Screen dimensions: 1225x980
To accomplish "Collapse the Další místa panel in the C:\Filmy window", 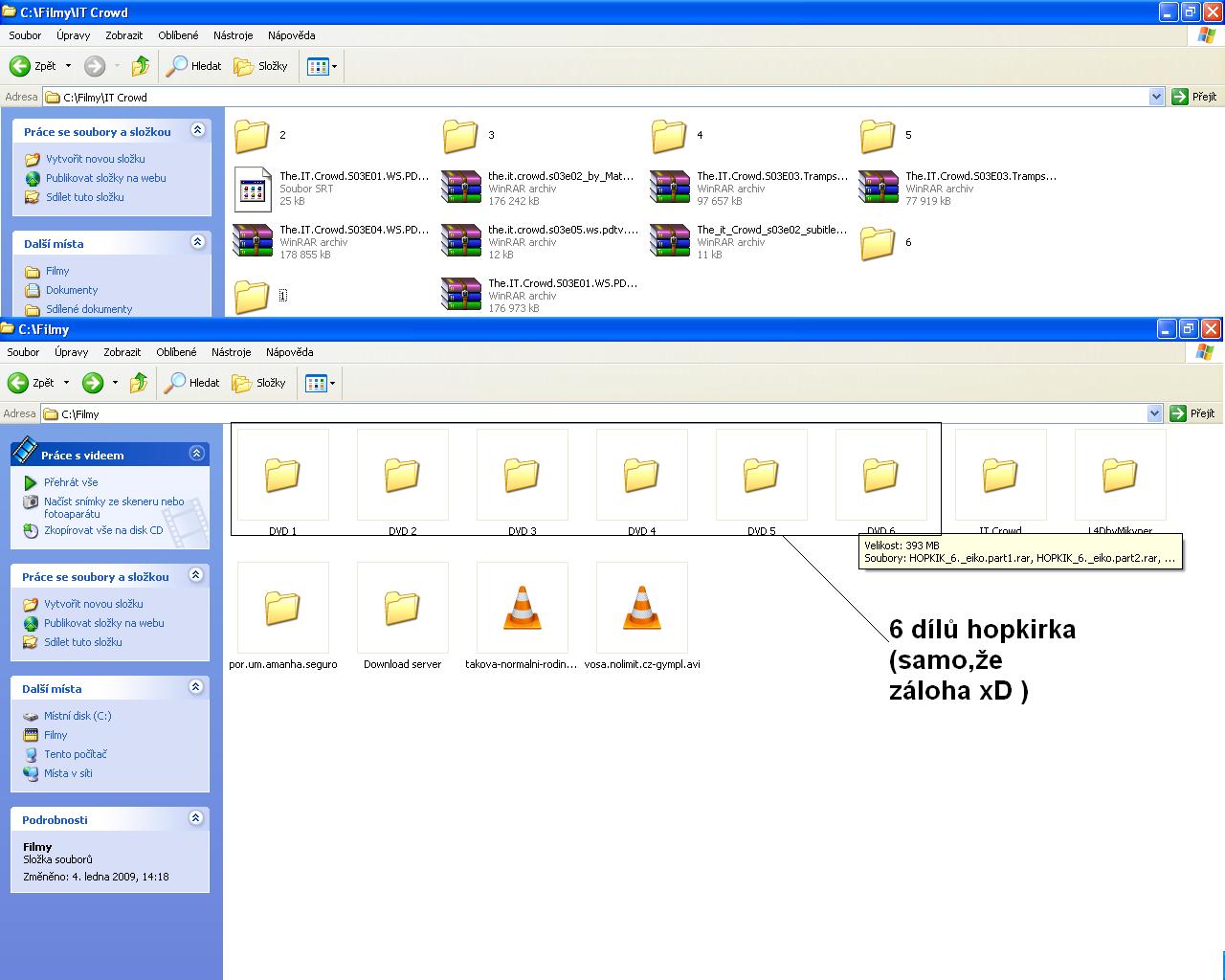I will pos(196,687).
